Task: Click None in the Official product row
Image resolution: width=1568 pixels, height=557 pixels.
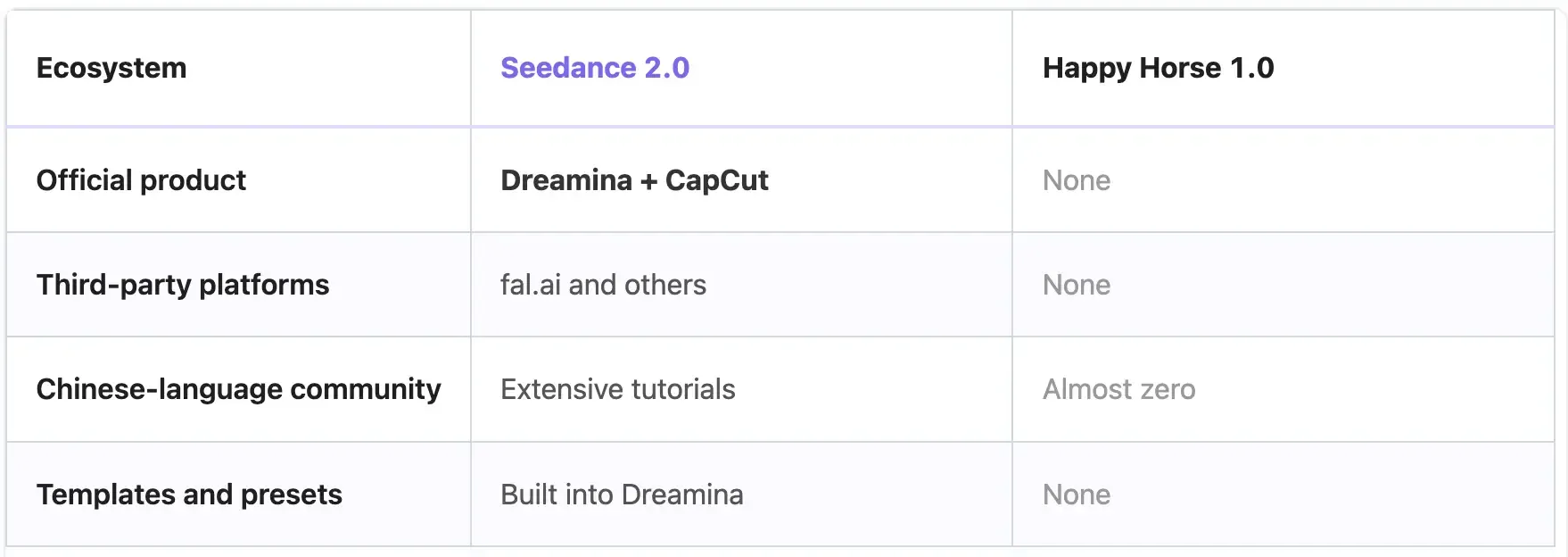Action: click(1077, 180)
